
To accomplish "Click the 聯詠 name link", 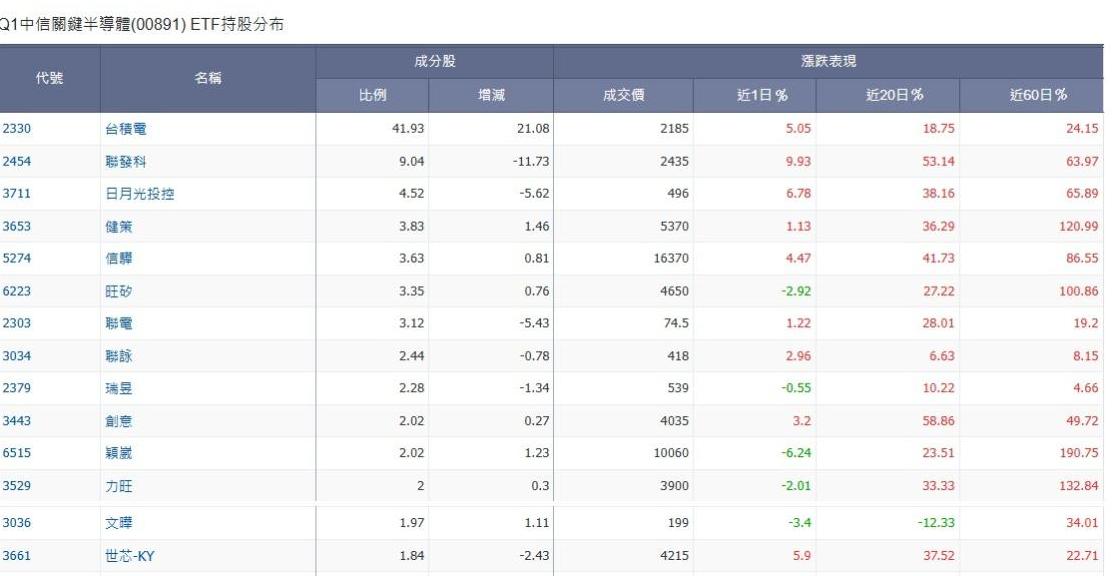I will [x=118, y=357].
